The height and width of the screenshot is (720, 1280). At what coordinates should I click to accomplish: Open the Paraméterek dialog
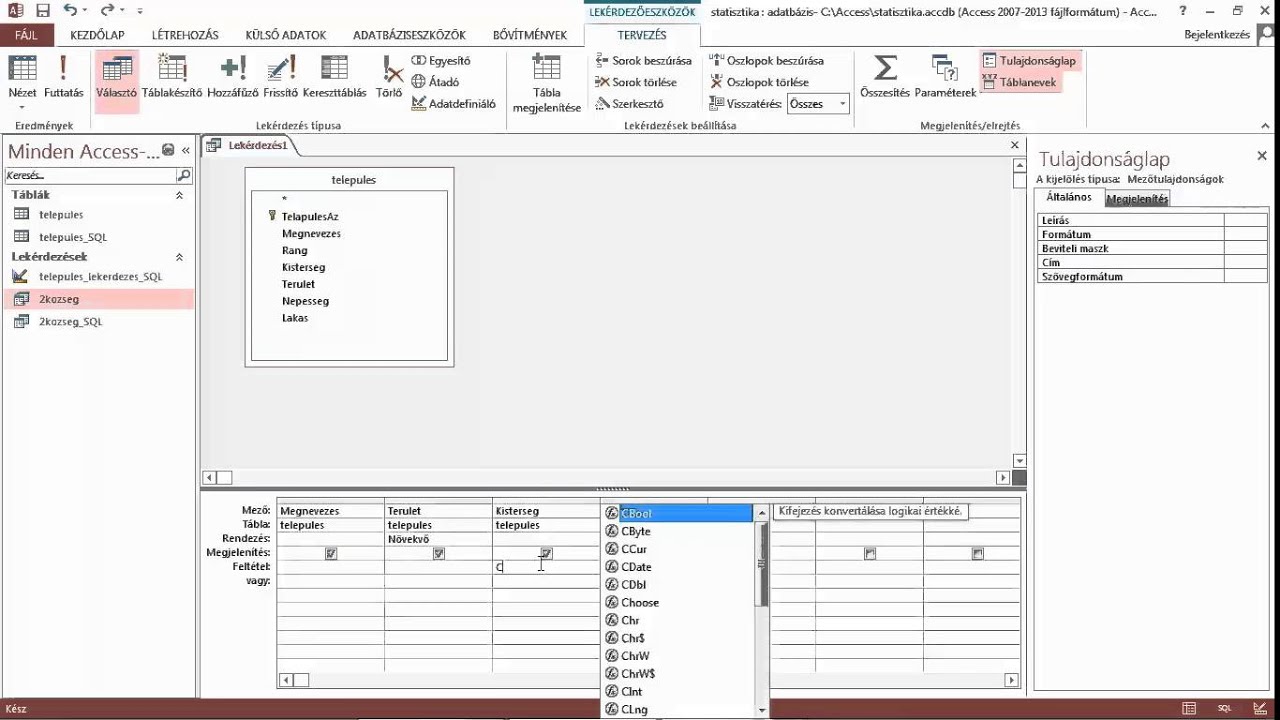945,78
